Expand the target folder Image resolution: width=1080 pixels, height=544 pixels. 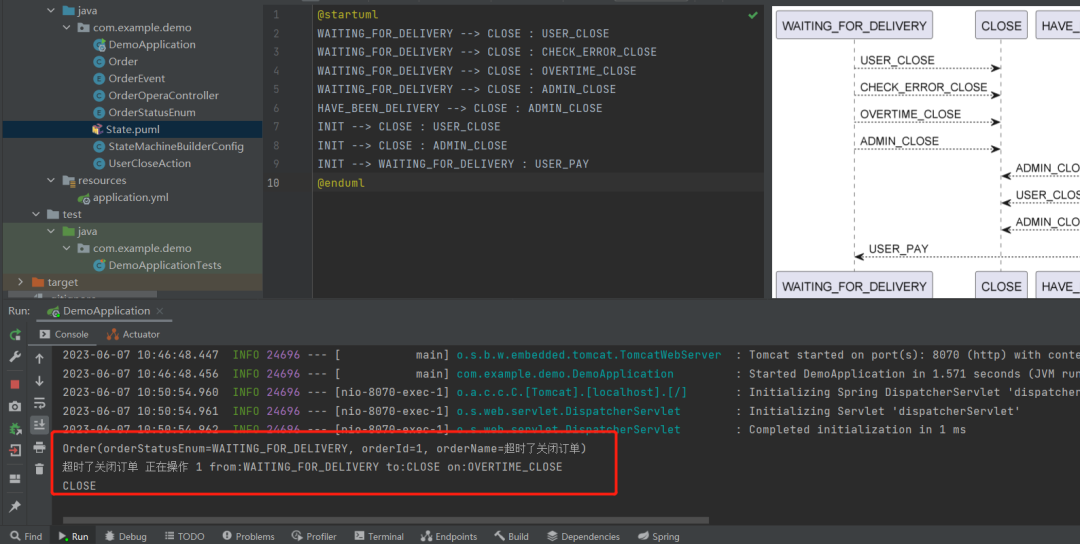pyautogui.click(x=21, y=282)
